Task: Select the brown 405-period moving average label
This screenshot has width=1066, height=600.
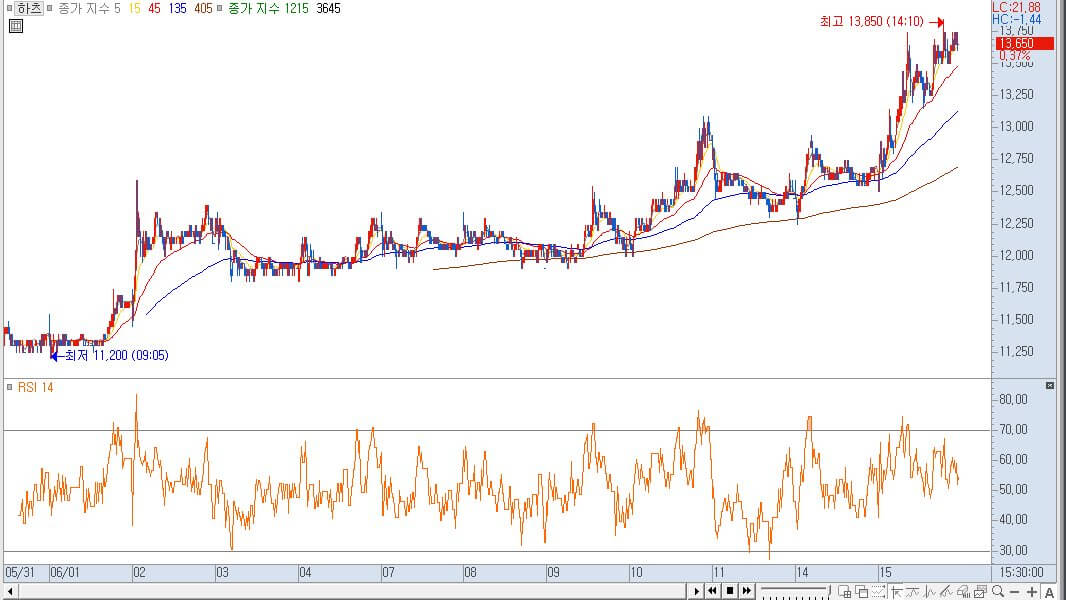Action: click(x=203, y=8)
